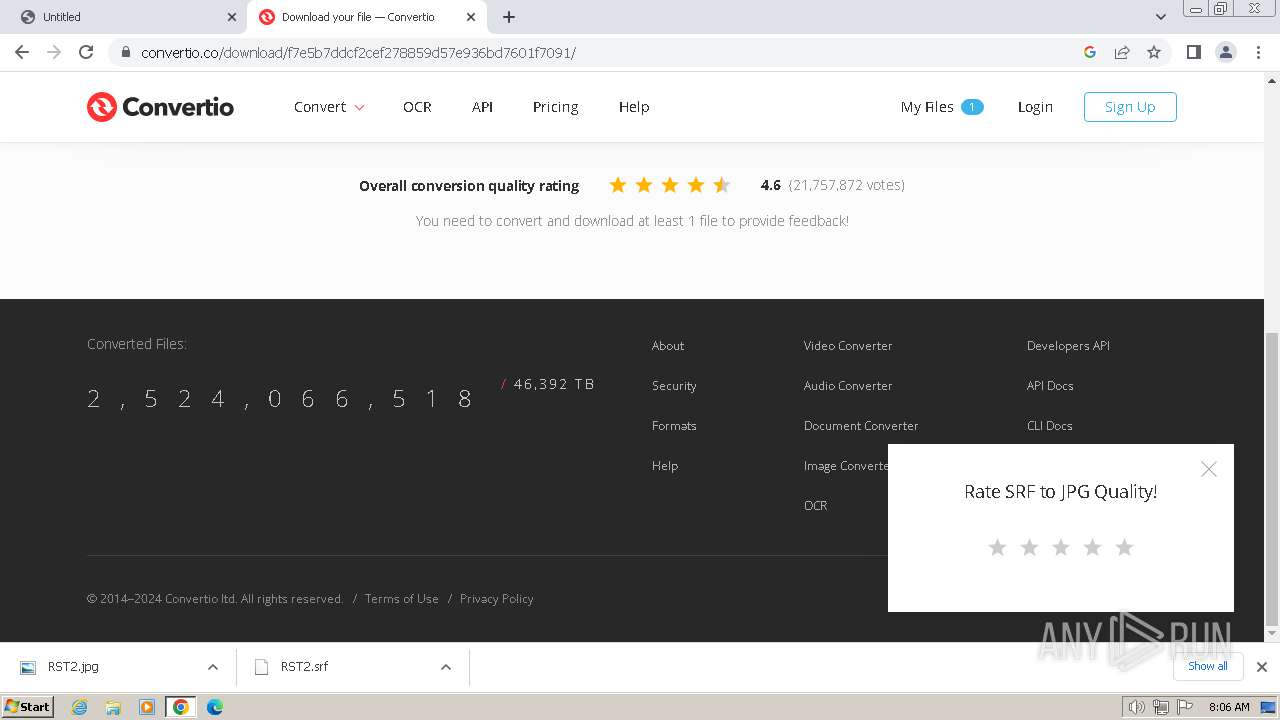The height and width of the screenshot is (720, 1280).
Task: Show all downloads
Action: (x=1208, y=666)
